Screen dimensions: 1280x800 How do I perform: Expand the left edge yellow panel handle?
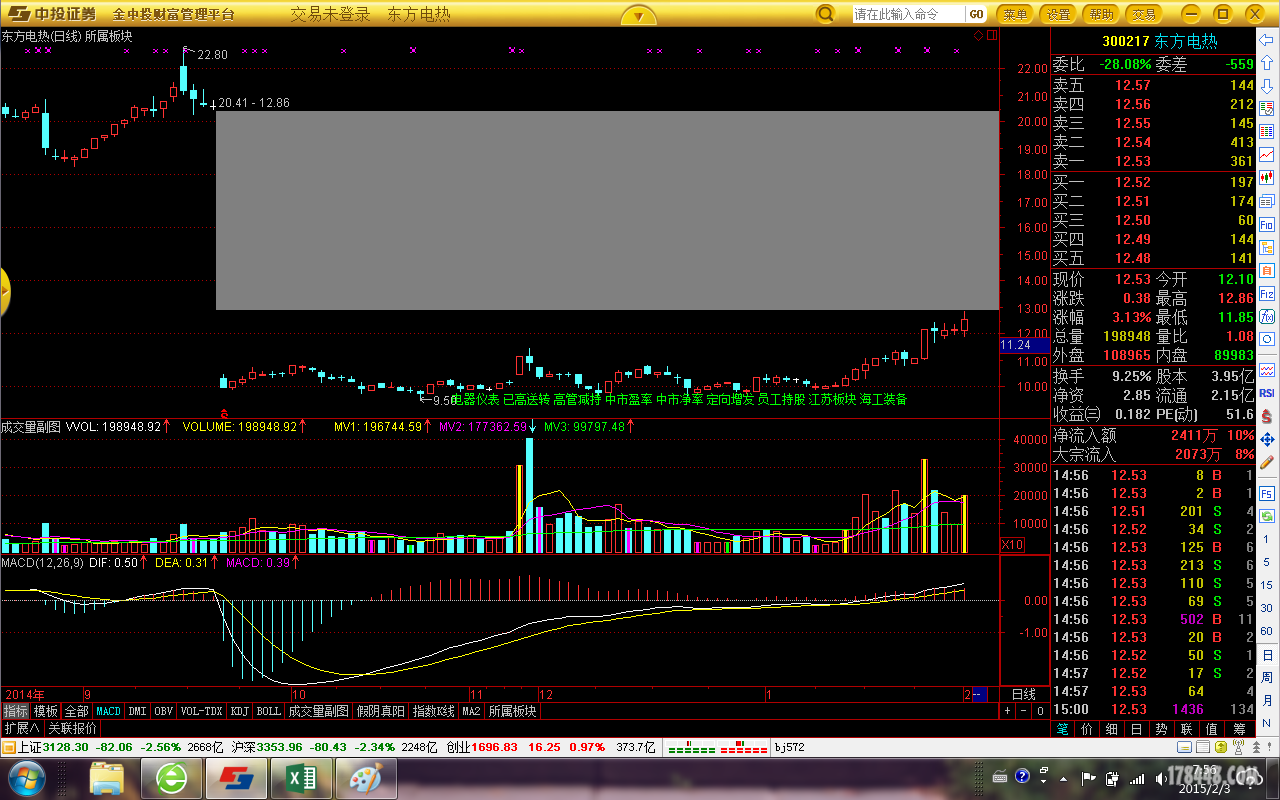[4, 292]
